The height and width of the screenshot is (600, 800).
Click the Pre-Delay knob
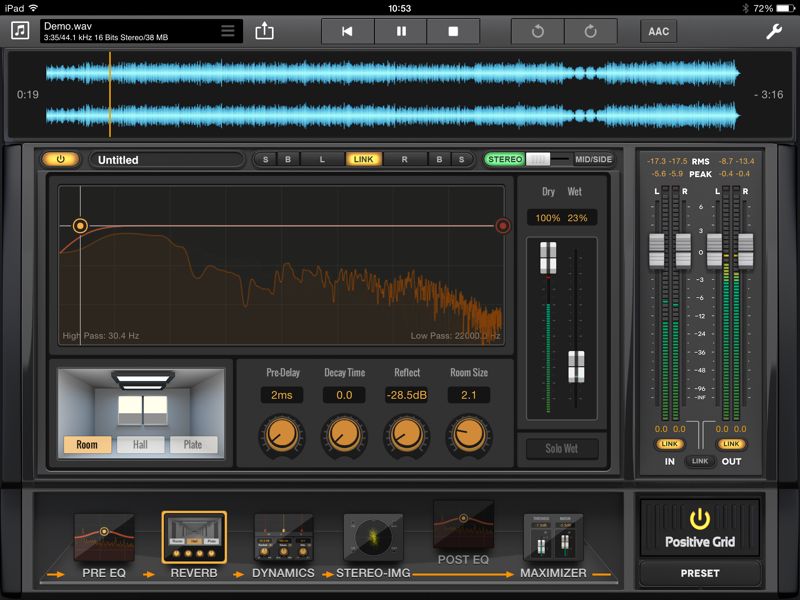[x=282, y=435]
